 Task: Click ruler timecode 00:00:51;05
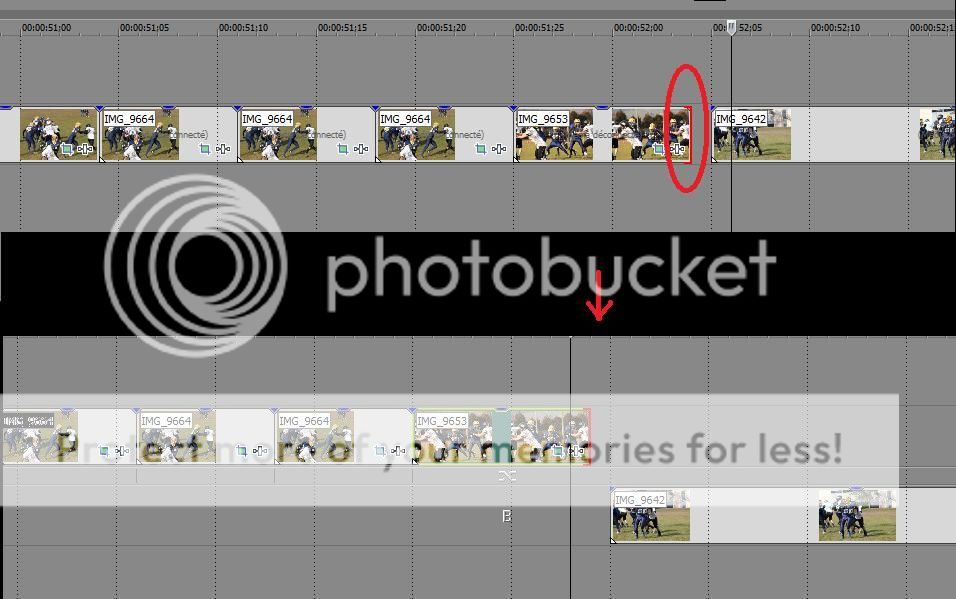coord(144,27)
